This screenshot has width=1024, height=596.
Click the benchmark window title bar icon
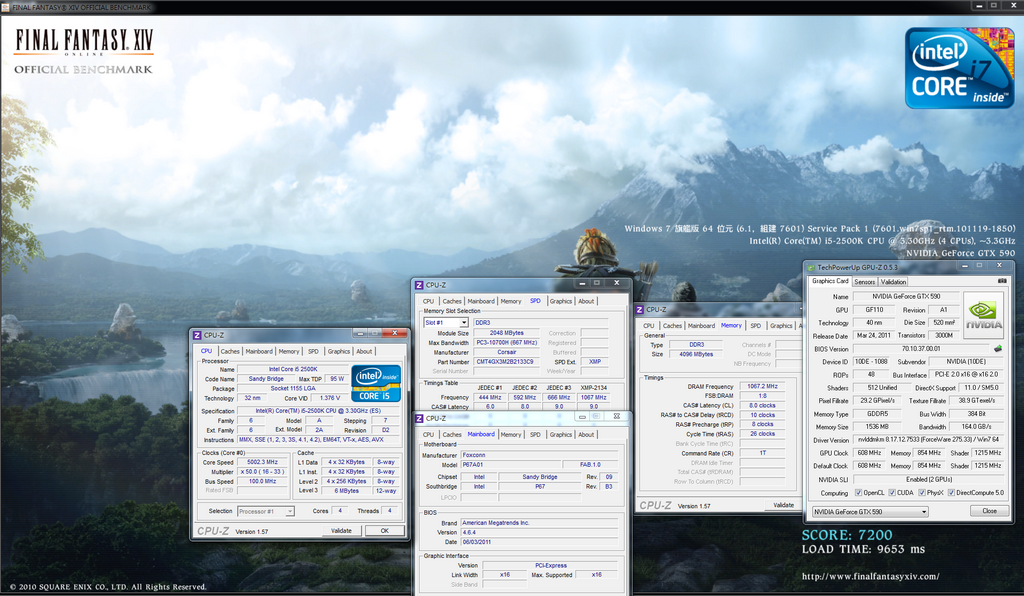[6, 7]
